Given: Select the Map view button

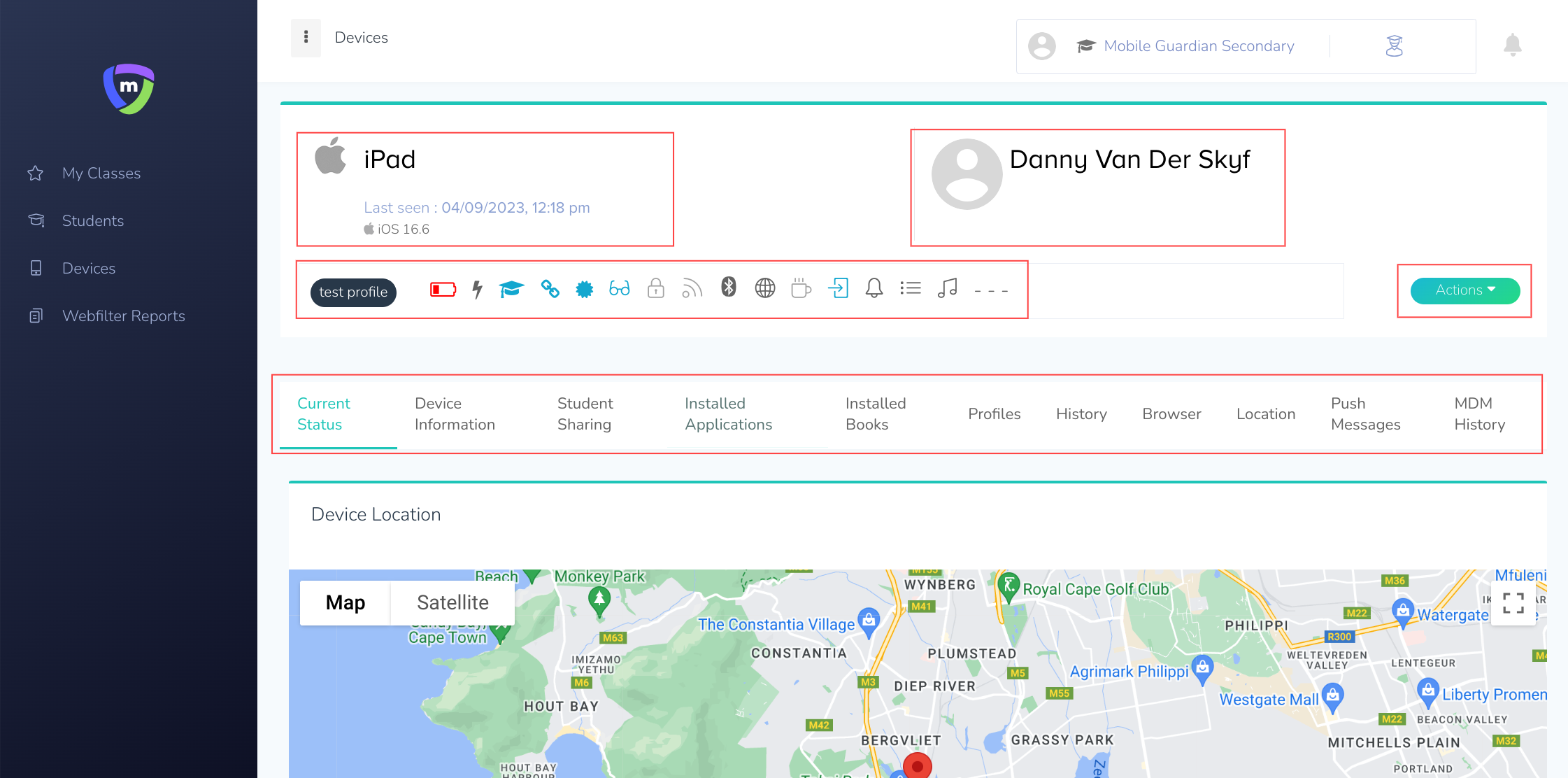Looking at the screenshot, I should point(345,602).
